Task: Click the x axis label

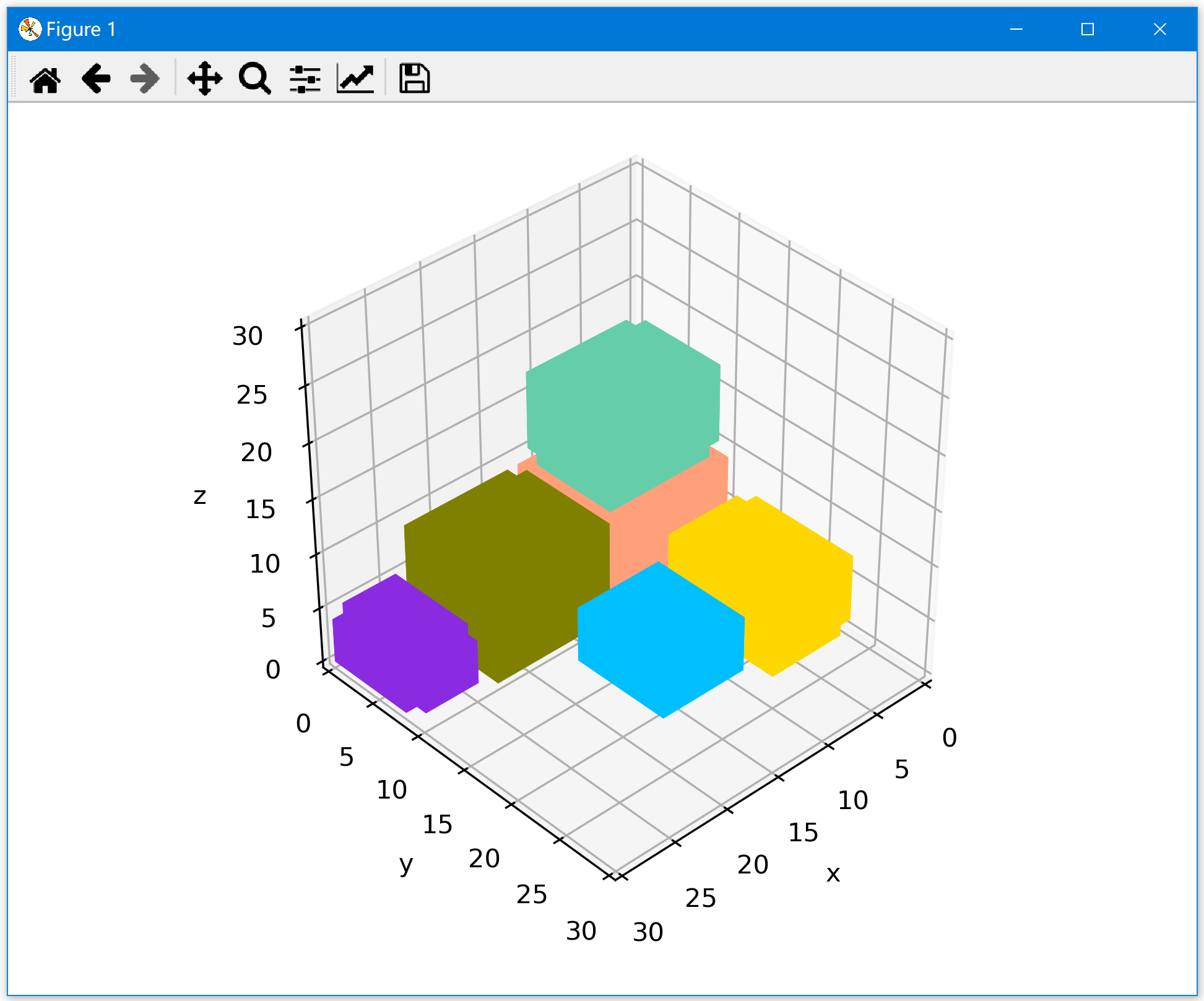Action: click(833, 873)
